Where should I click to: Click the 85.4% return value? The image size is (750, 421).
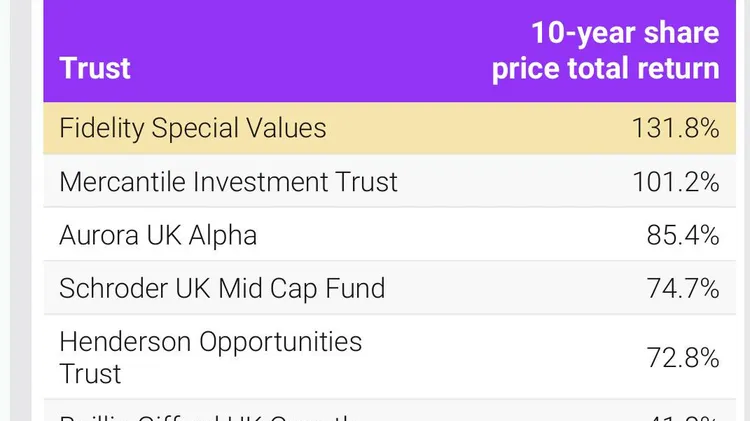click(x=683, y=235)
